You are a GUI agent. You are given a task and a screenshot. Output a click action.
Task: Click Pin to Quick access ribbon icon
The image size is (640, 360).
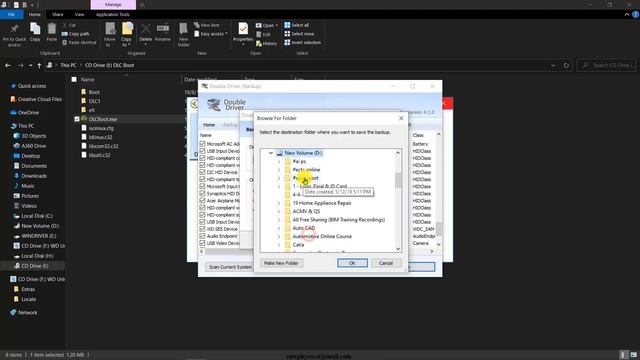14,35
